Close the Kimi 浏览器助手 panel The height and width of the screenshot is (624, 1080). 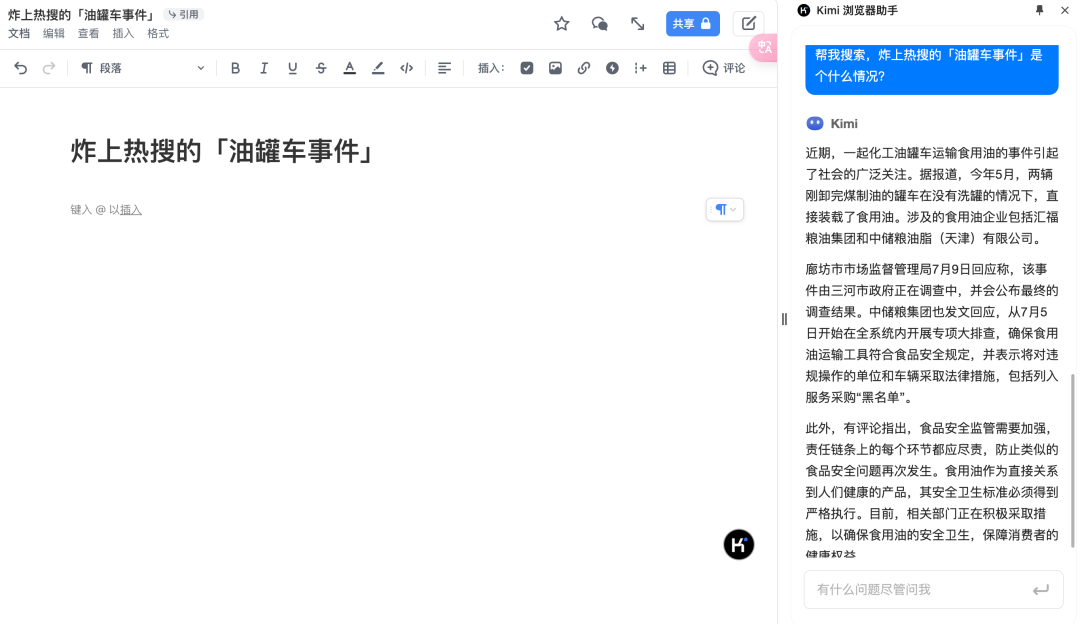(1065, 10)
